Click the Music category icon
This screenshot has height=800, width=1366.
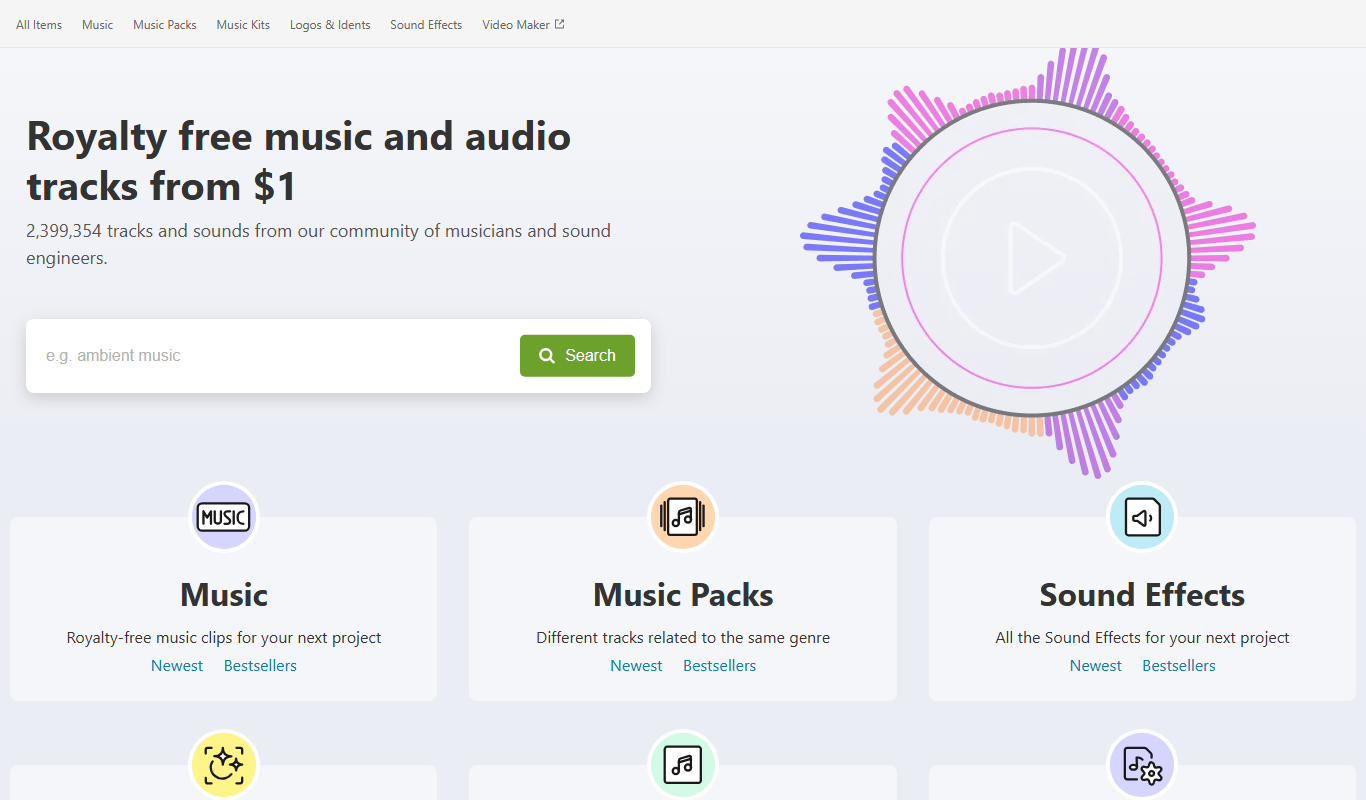224,517
